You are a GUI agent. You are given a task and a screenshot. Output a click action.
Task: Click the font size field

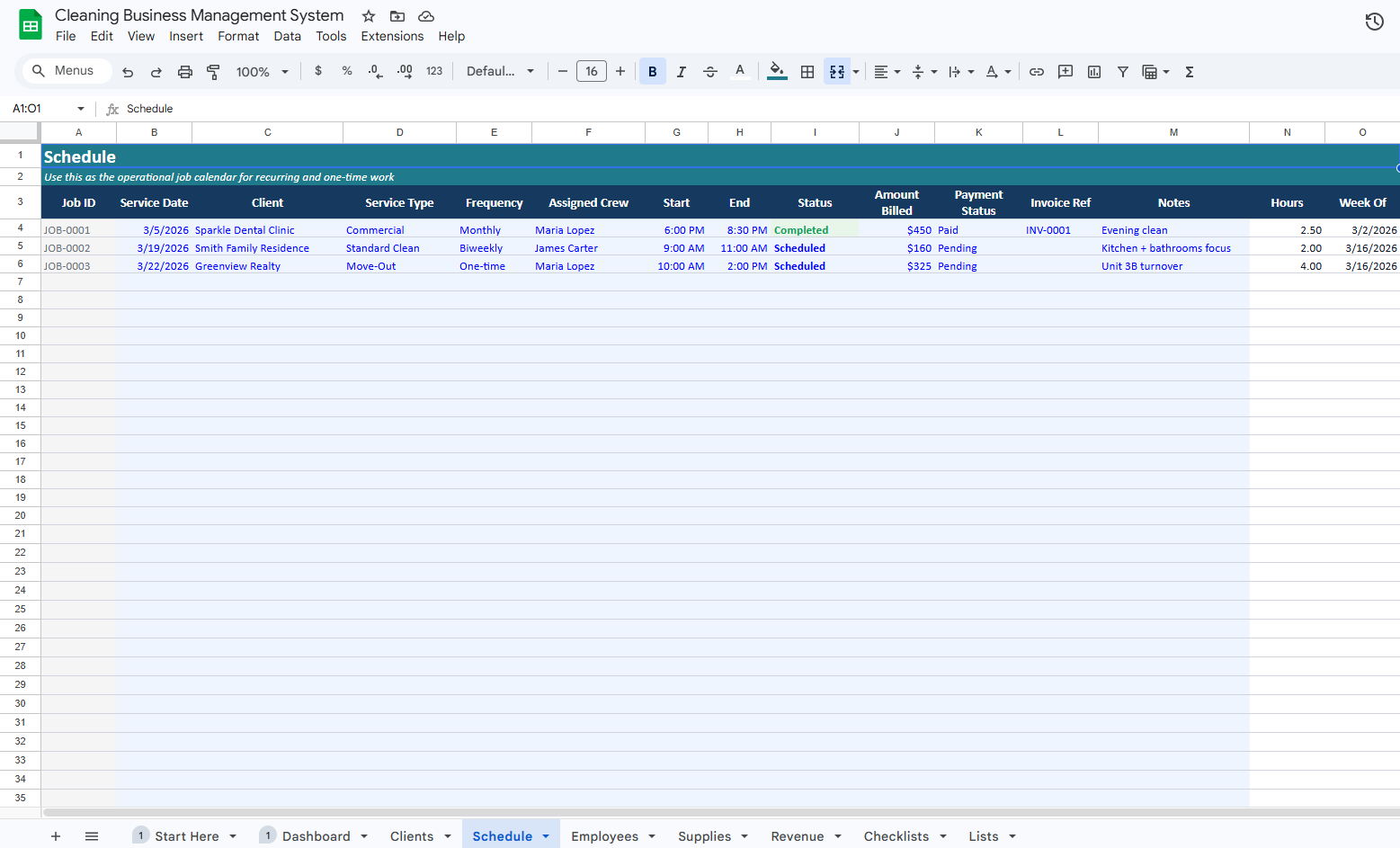point(592,71)
